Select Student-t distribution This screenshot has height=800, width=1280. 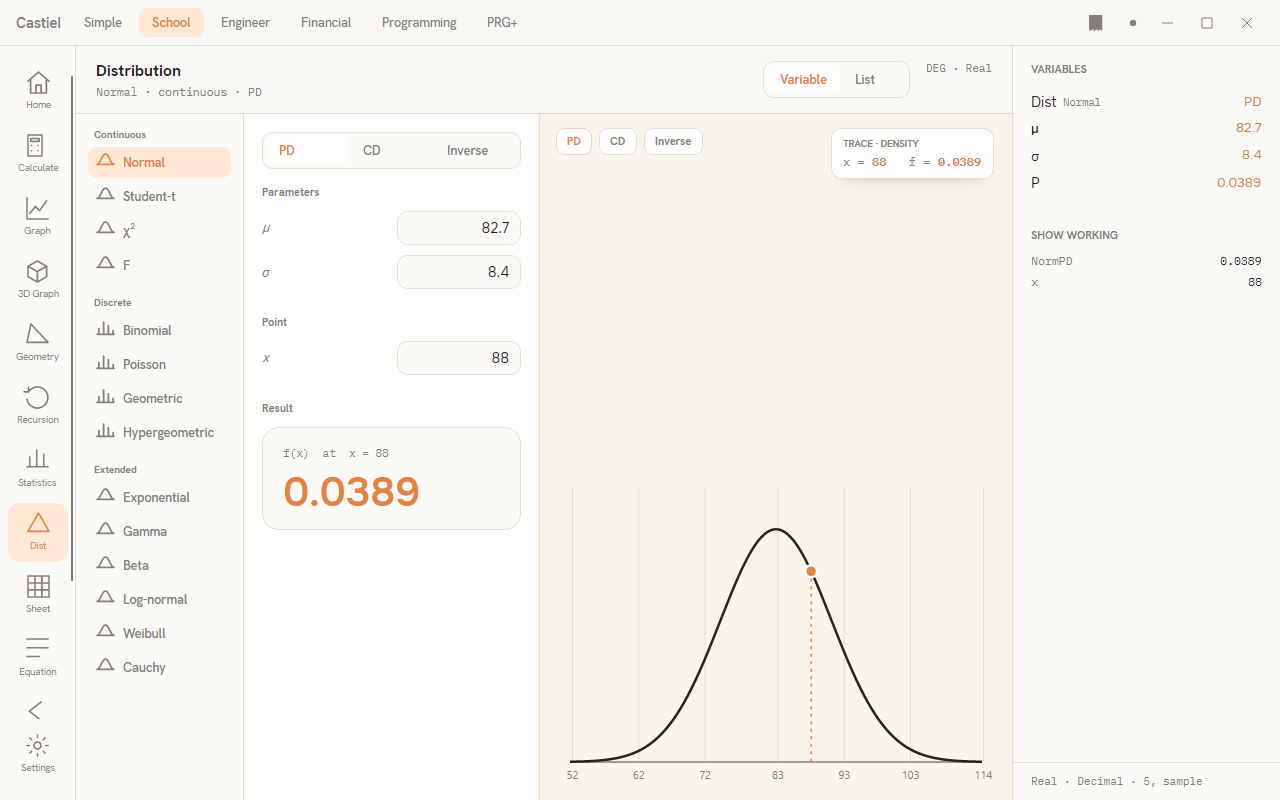[159, 196]
